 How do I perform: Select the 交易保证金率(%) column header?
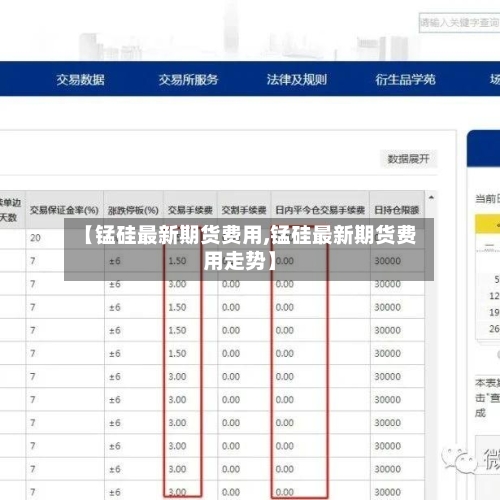tap(64, 210)
